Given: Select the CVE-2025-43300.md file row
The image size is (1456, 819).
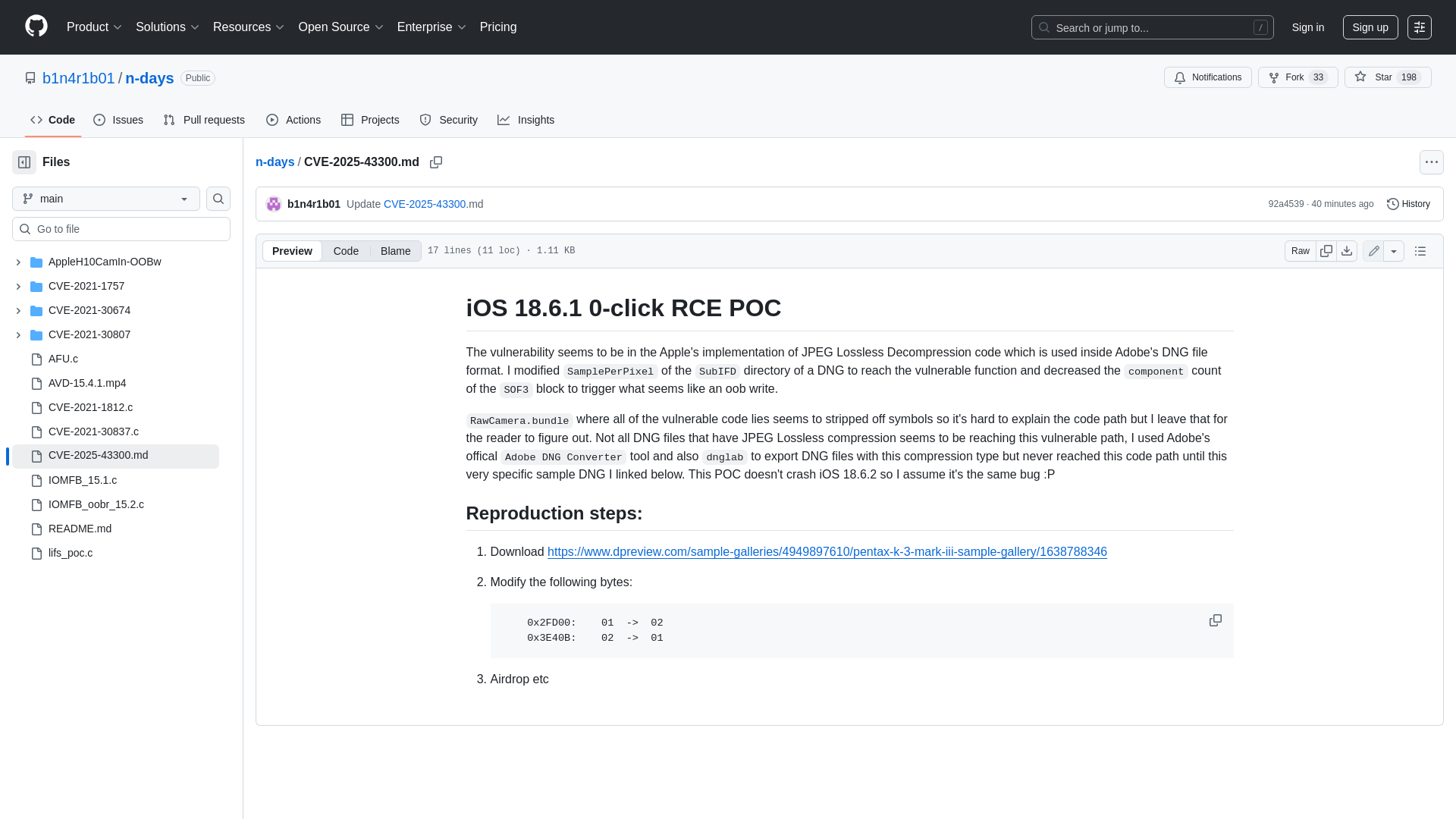Looking at the screenshot, I should [x=115, y=456].
